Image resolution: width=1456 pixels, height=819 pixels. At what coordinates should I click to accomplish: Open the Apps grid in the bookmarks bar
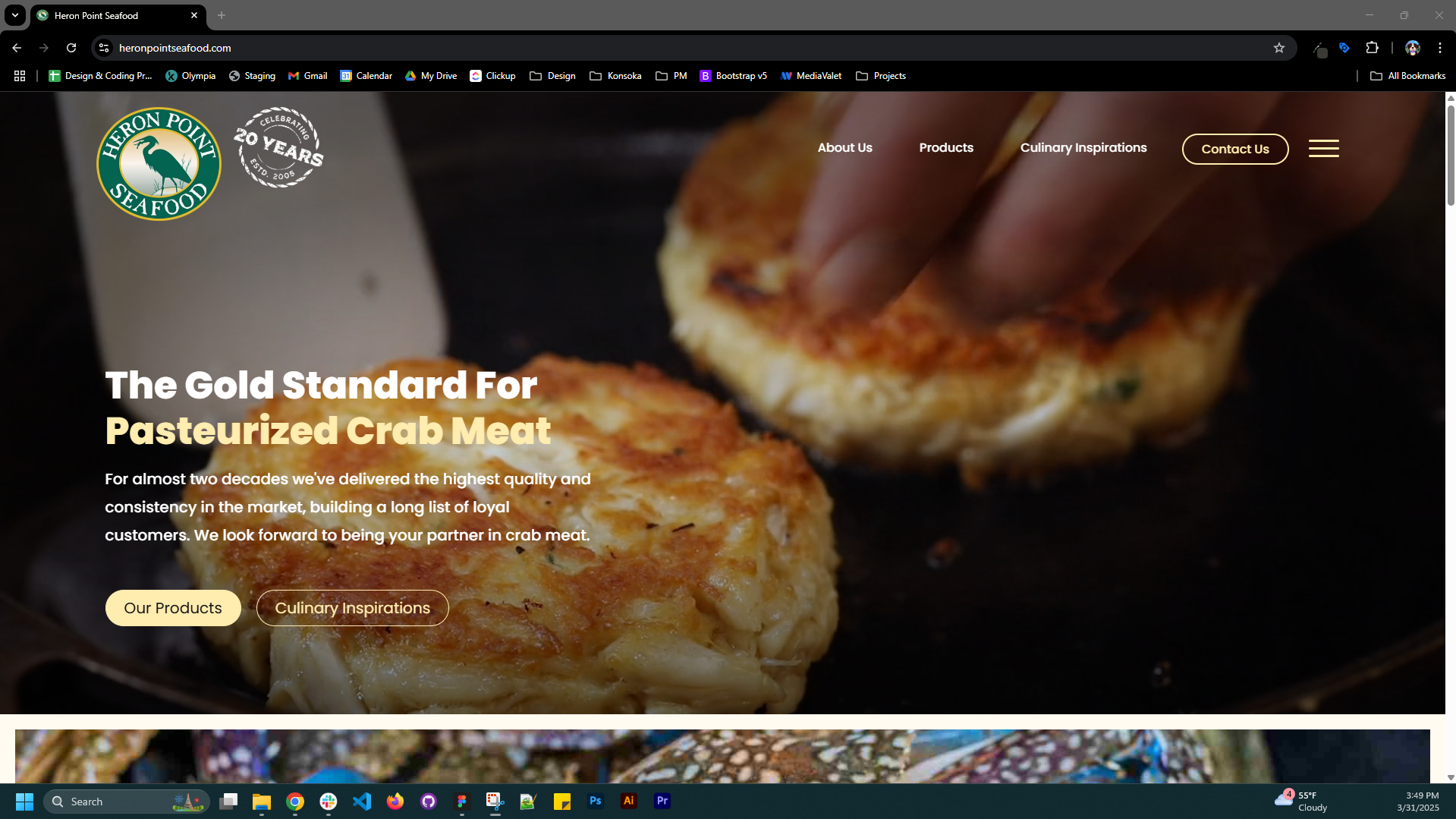coord(20,76)
